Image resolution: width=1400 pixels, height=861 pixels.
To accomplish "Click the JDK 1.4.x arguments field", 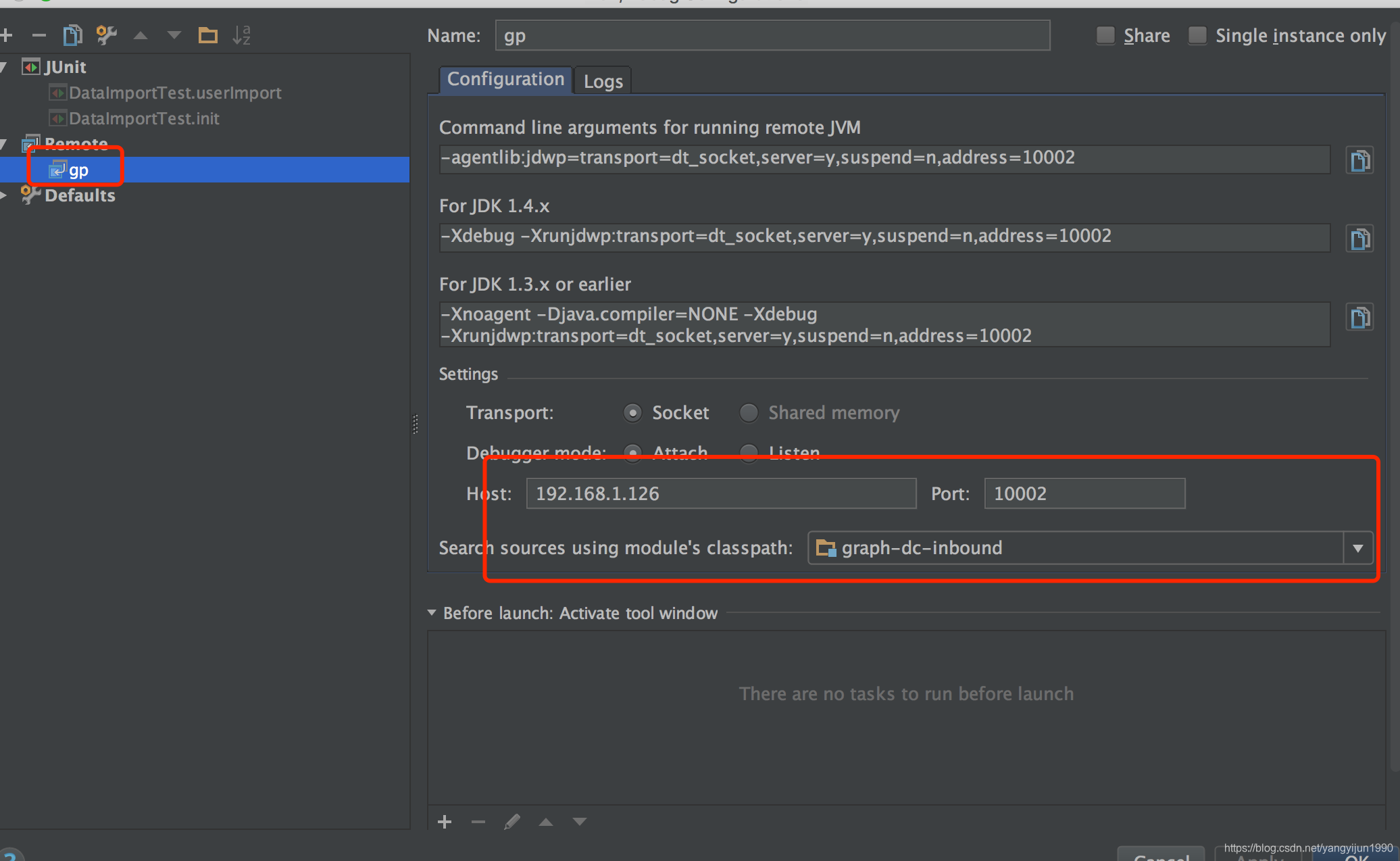I will click(884, 237).
